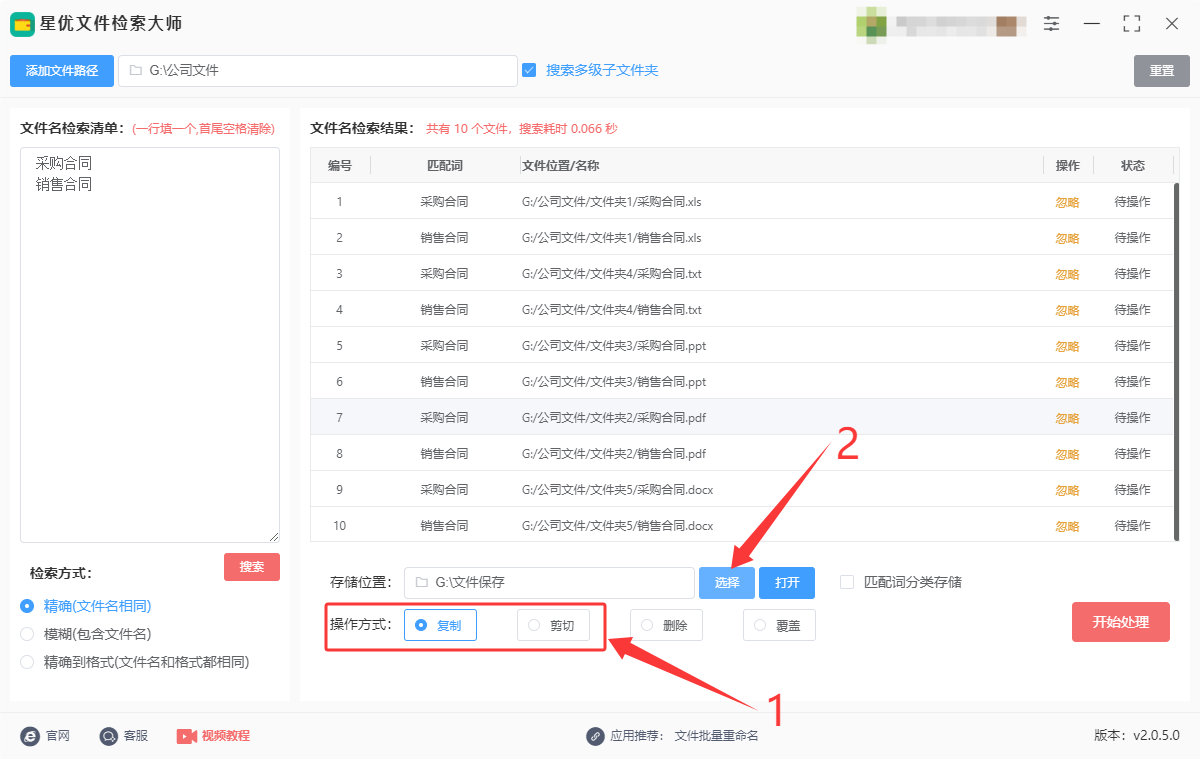
Task: Click 忽略 for row 2 销售合同.xls
Action: (x=1067, y=238)
